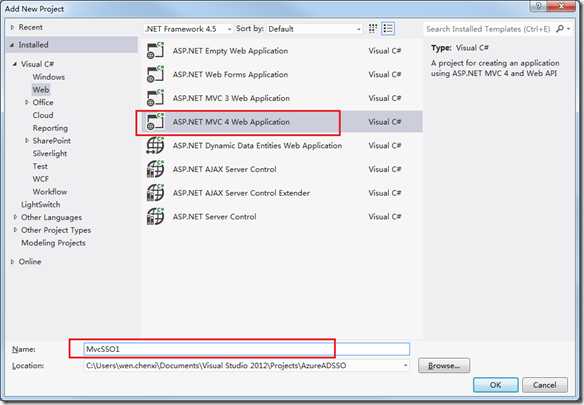584x405 pixels.
Task: Select the Cloud category
Action: [43, 115]
